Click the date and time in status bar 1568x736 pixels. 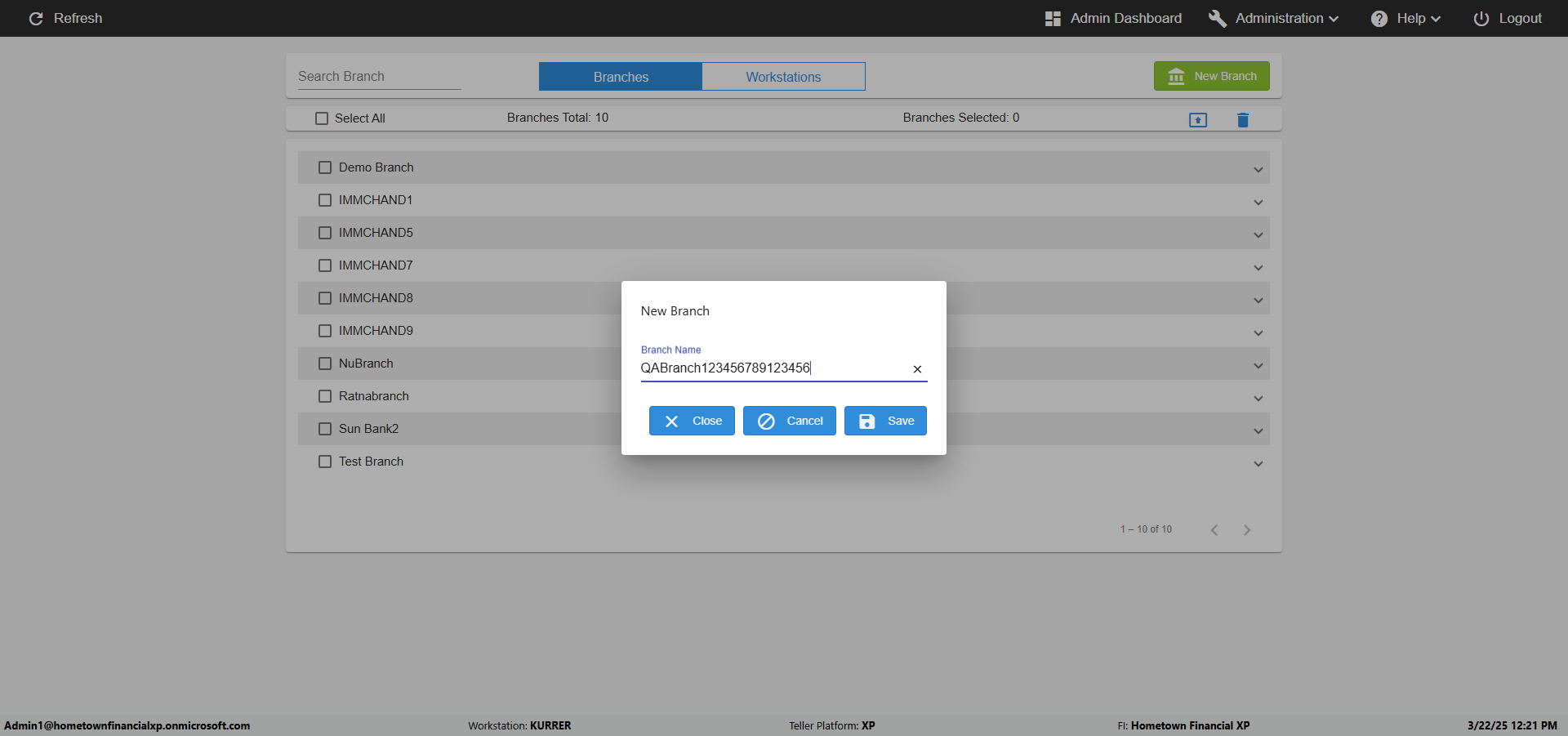(x=1512, y=725)
